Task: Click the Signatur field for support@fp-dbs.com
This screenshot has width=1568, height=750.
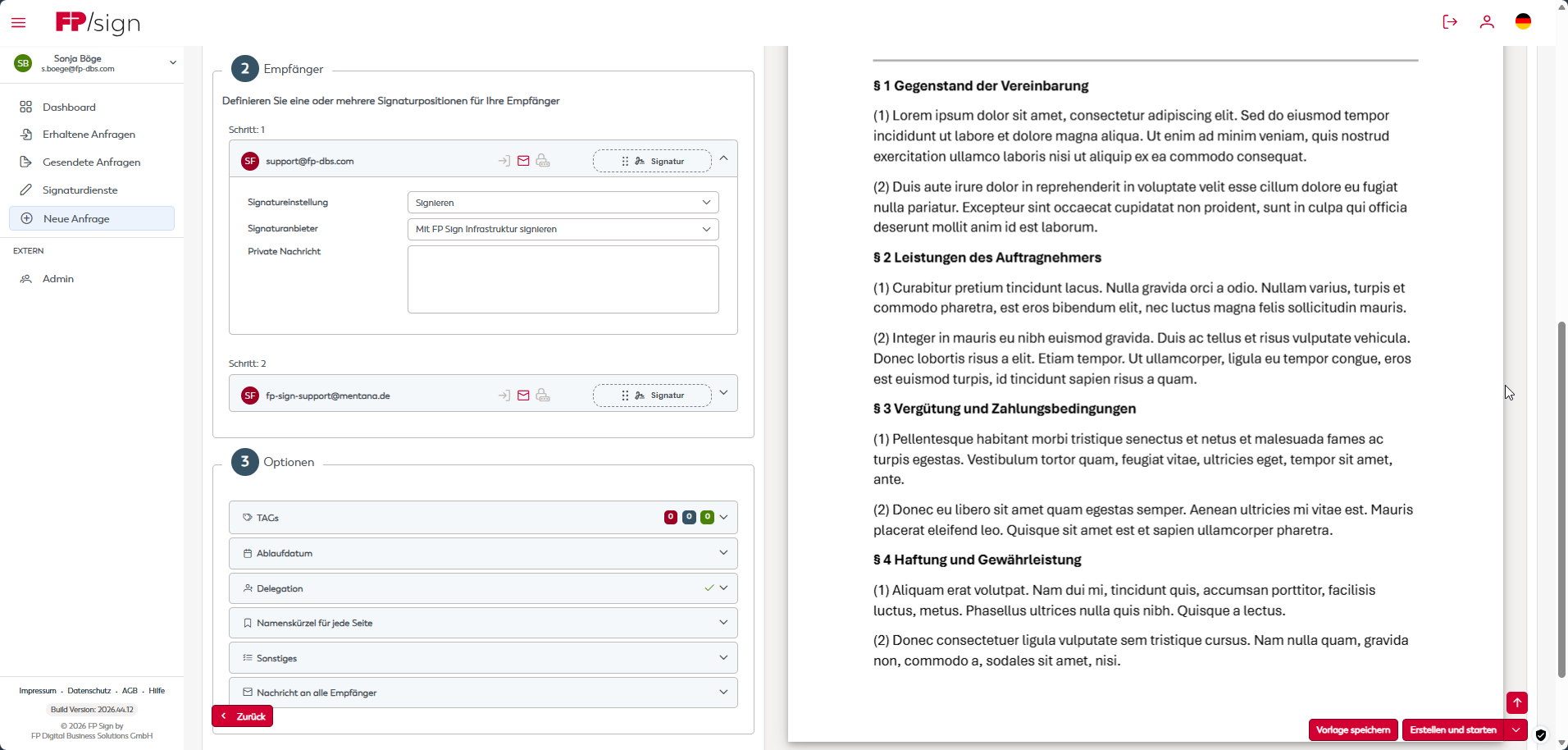Action: point(652,161)
